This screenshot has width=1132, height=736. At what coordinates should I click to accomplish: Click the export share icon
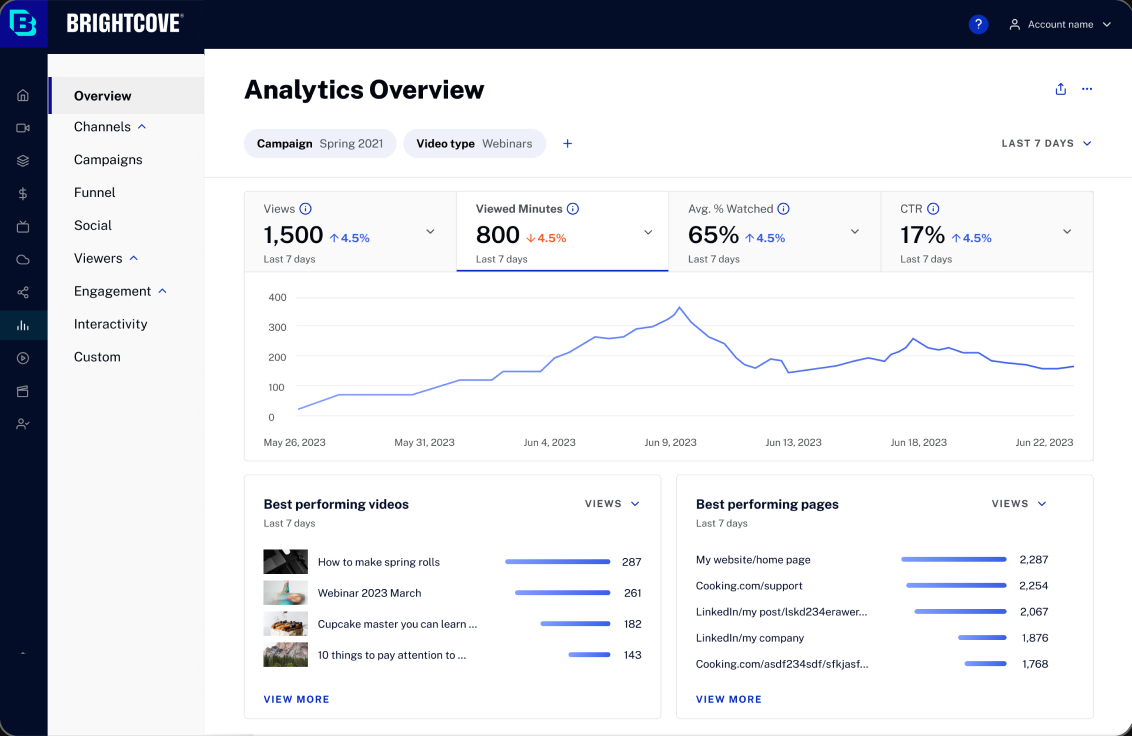click(1061, 89)
